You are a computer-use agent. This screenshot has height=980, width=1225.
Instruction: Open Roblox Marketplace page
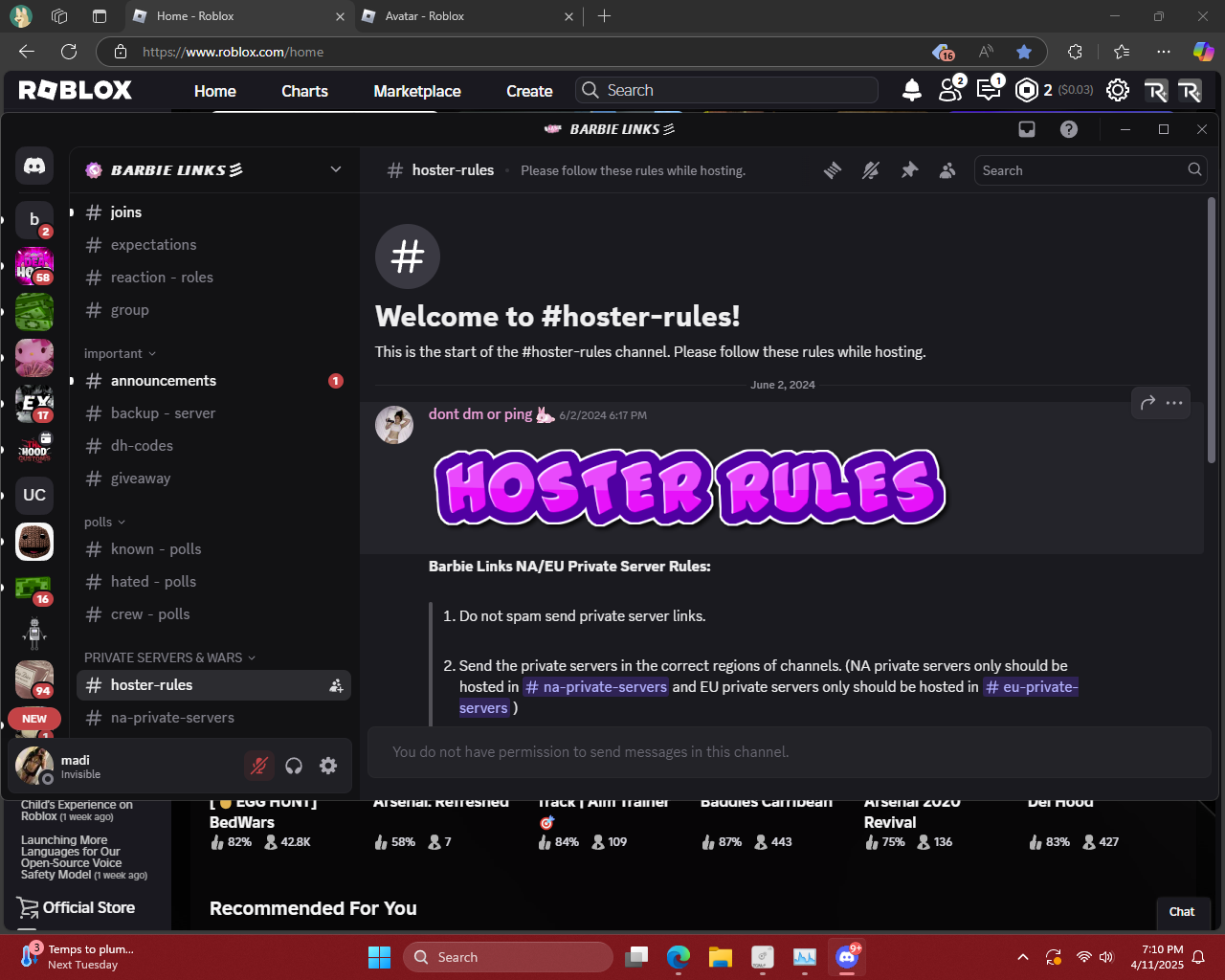click(x=417, y=91)
